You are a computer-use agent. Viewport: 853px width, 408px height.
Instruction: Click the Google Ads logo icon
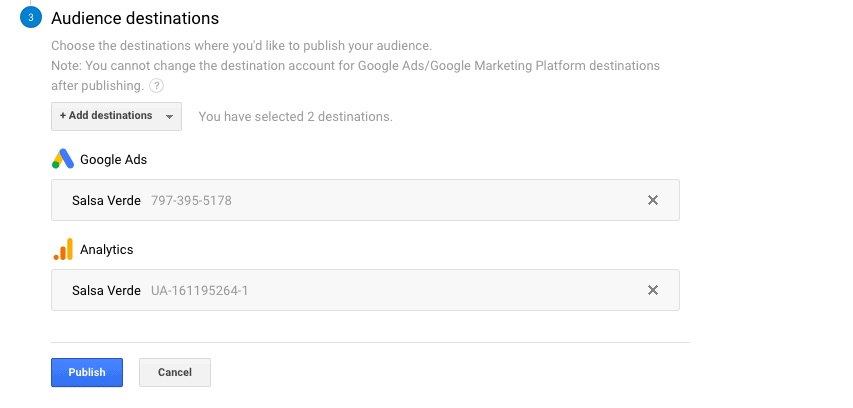(x=62, y=159)
